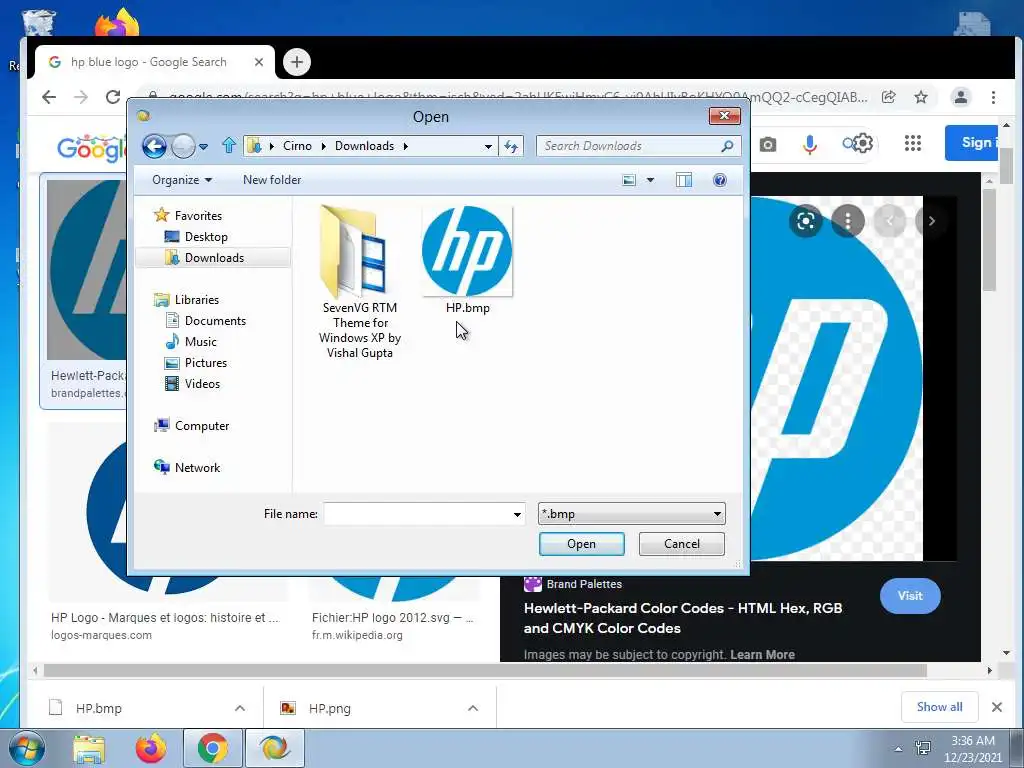The width and height of the screenshot is (1024, 768).
Task: Open the HP.png download item
Action: (x=330, y=708)
